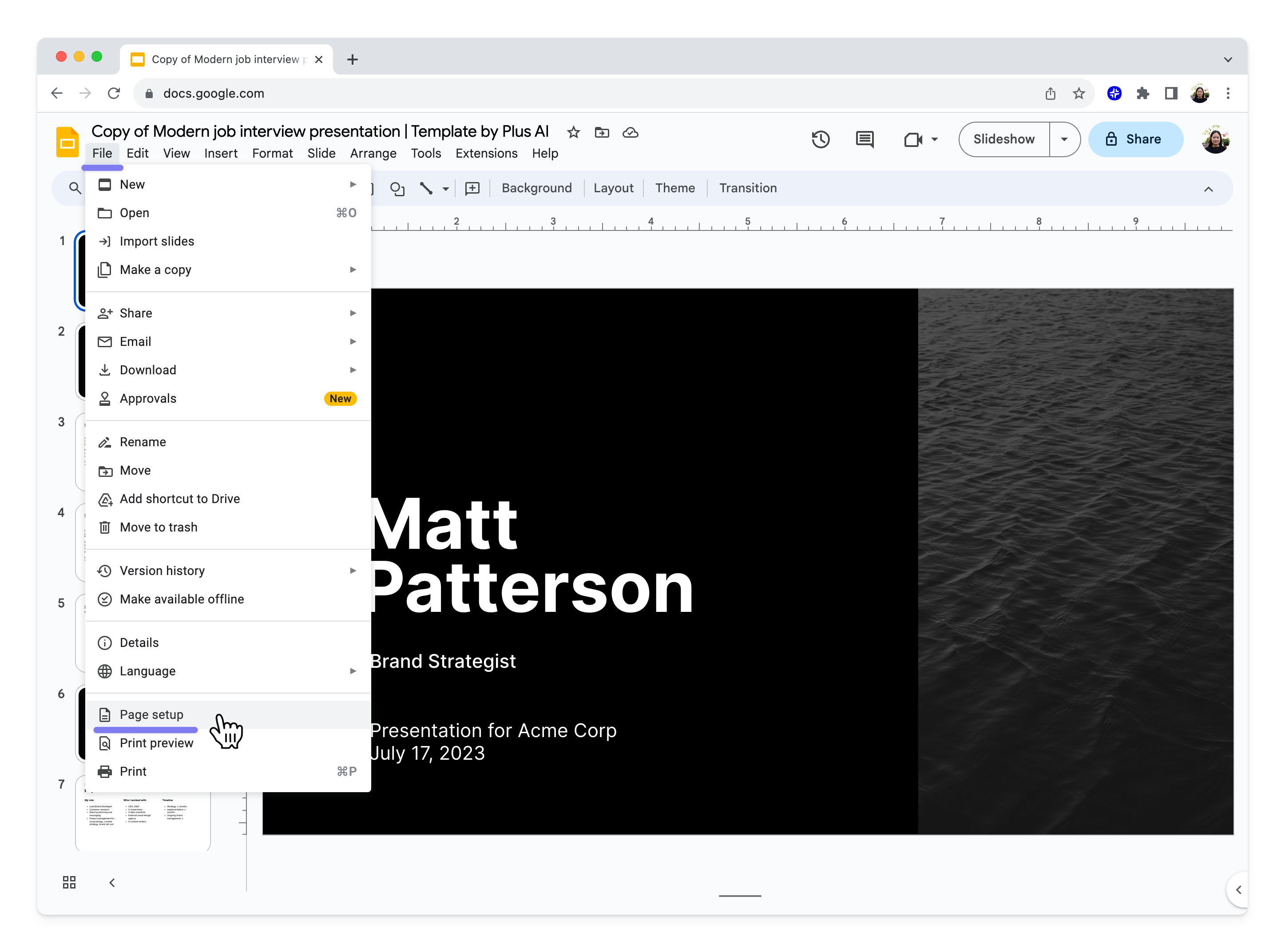Hide the menus with toolbar chevron
This screenshot has width=1285, height=952.
(1208, 189)
